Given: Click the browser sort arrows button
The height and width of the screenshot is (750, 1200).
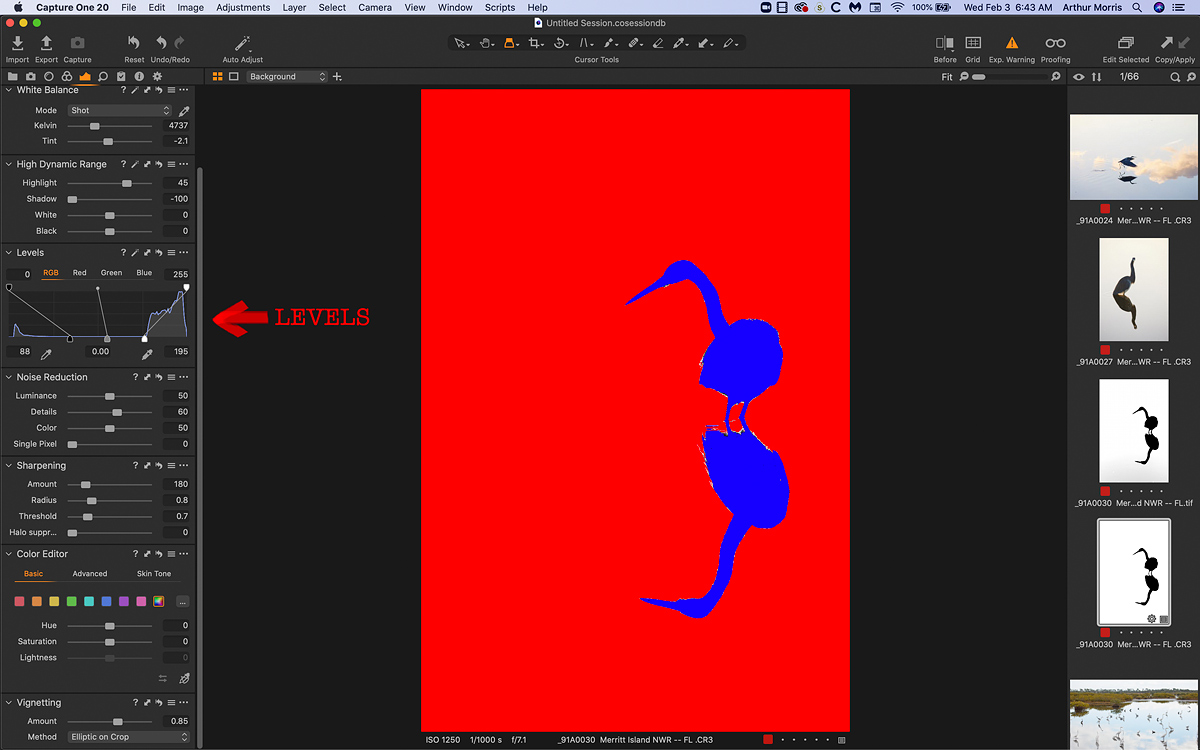Looking at the screenshot, I should click(x=1096, y=77).
